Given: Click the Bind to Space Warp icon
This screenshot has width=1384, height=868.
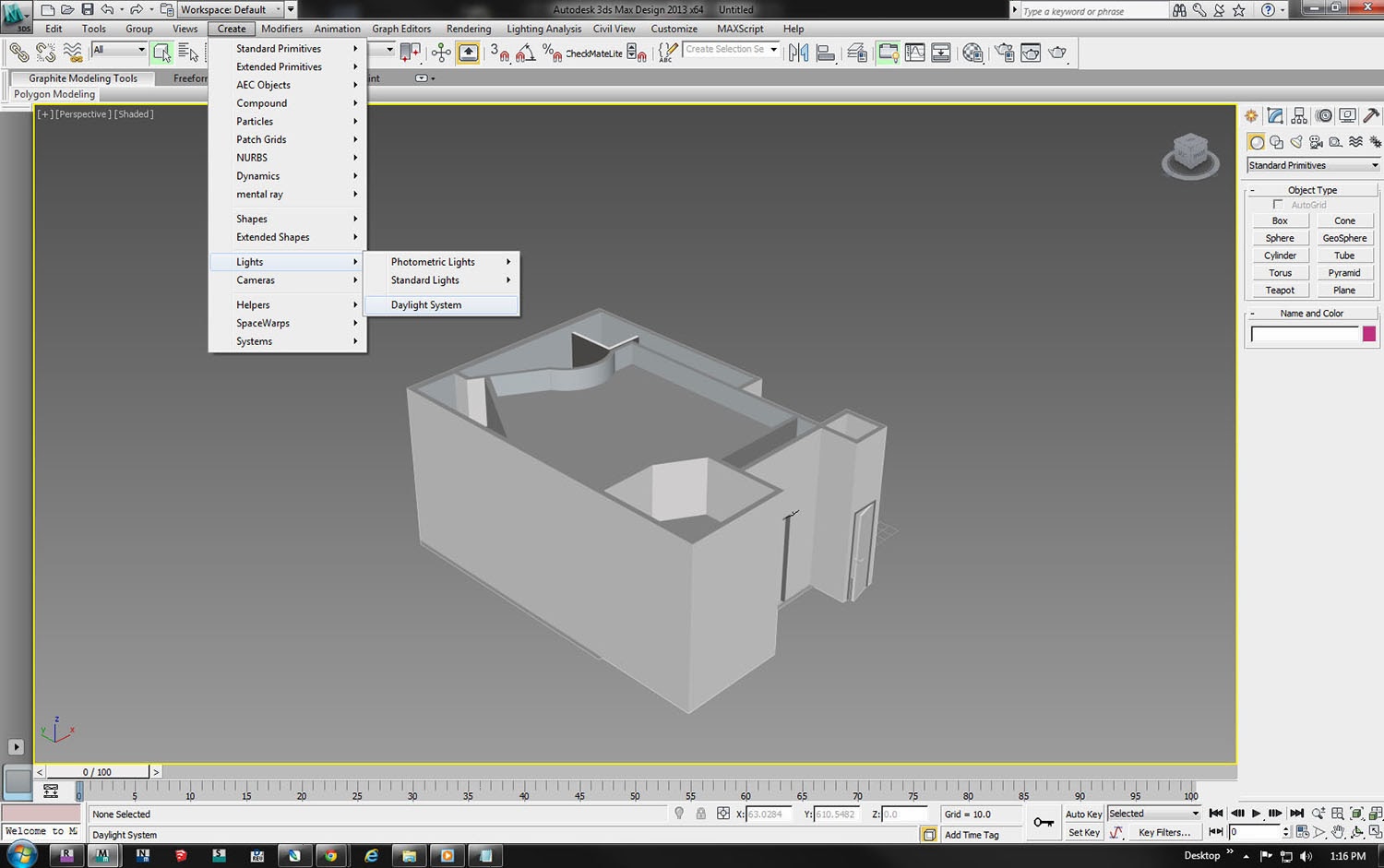Looking at the screenshot, I should (72, 53).
